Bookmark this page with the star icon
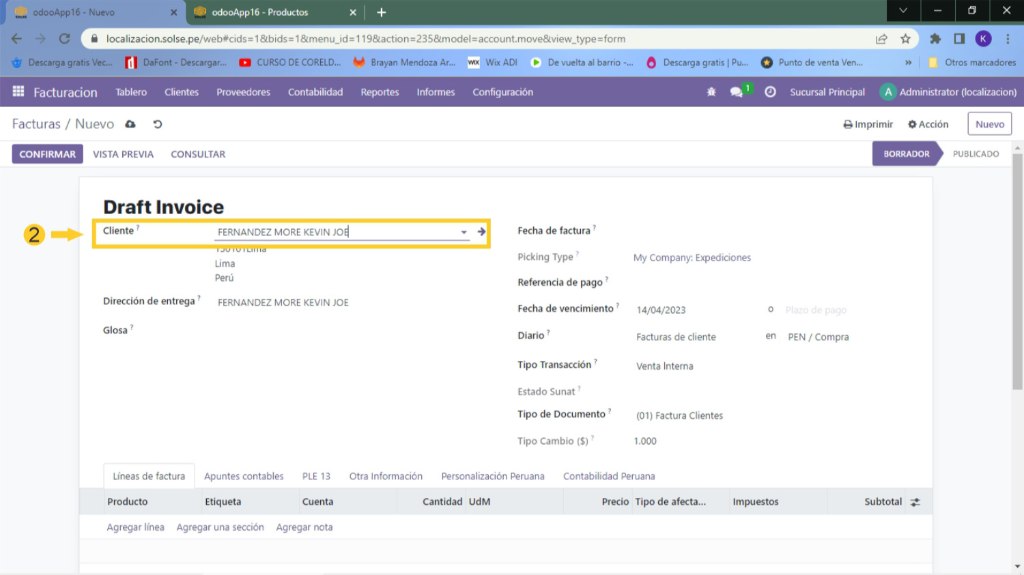 coord(905,39)
